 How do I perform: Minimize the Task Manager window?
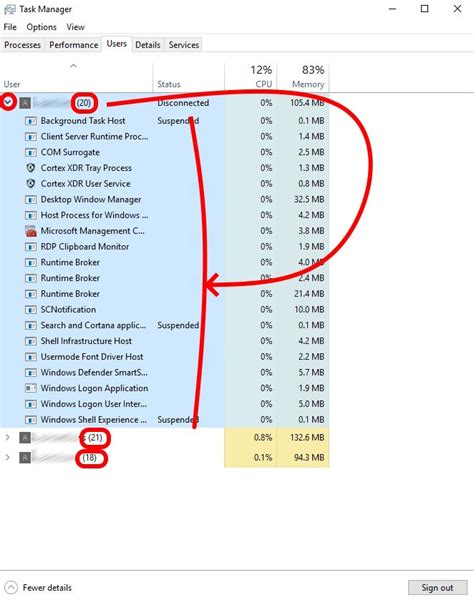(x=393, y=9)
